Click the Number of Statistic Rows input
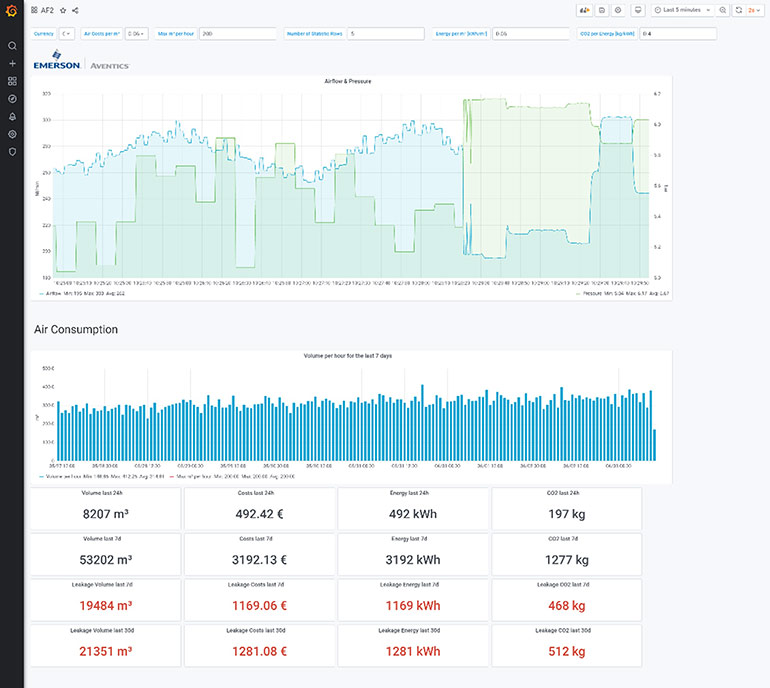This screenshot has height=688, width=770. (385, 34)
